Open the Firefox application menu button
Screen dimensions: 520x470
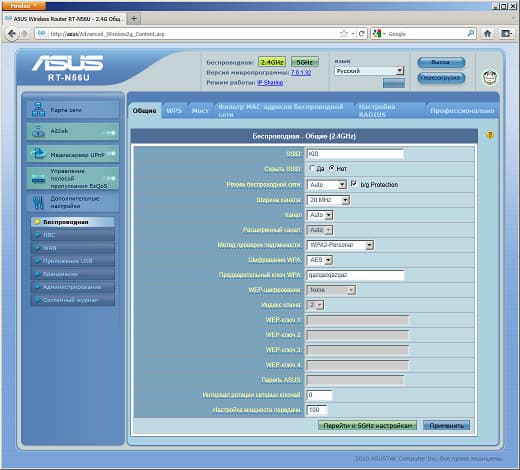[x=23, y=6]
